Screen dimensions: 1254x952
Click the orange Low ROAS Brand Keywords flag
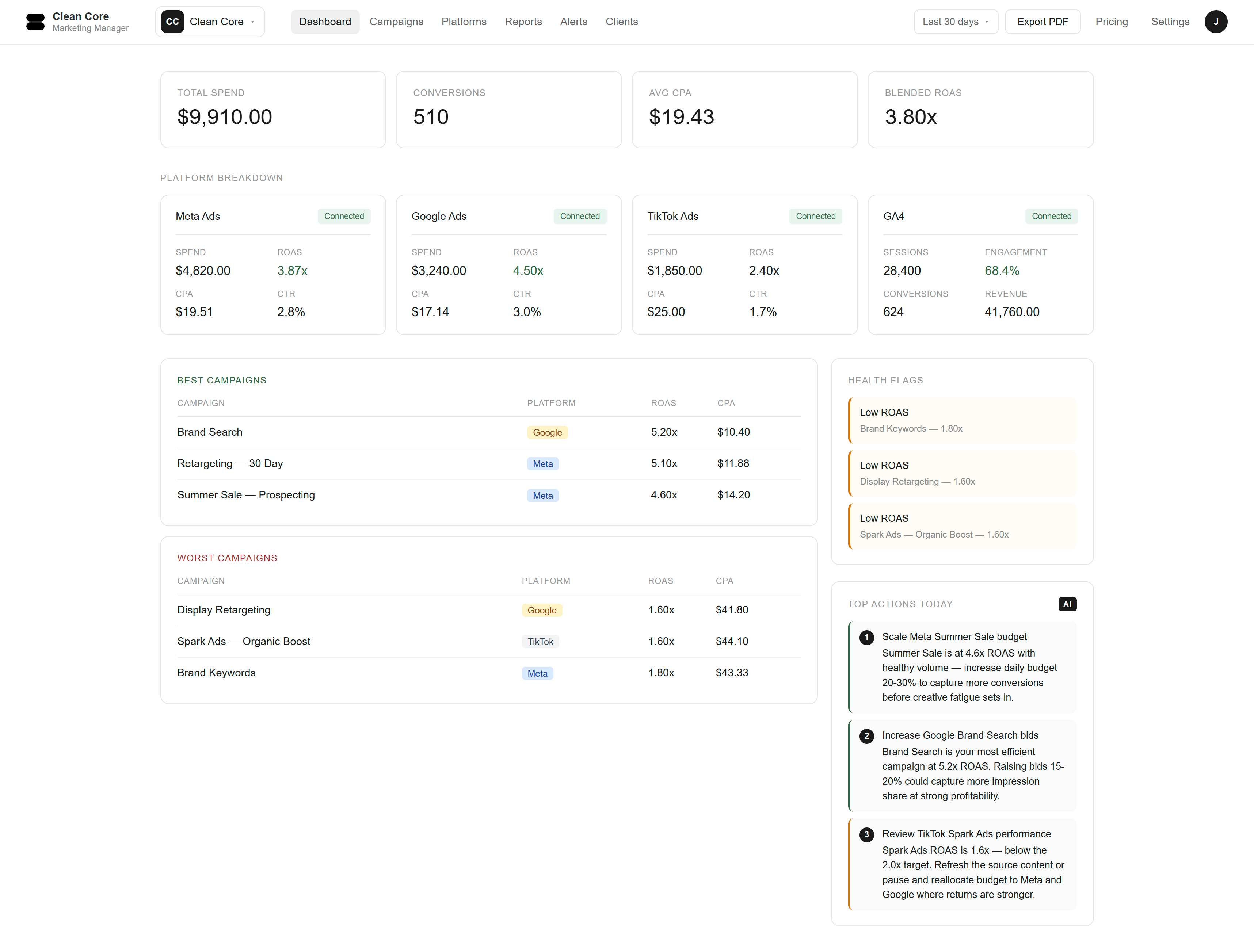click(x=962, y=420)
